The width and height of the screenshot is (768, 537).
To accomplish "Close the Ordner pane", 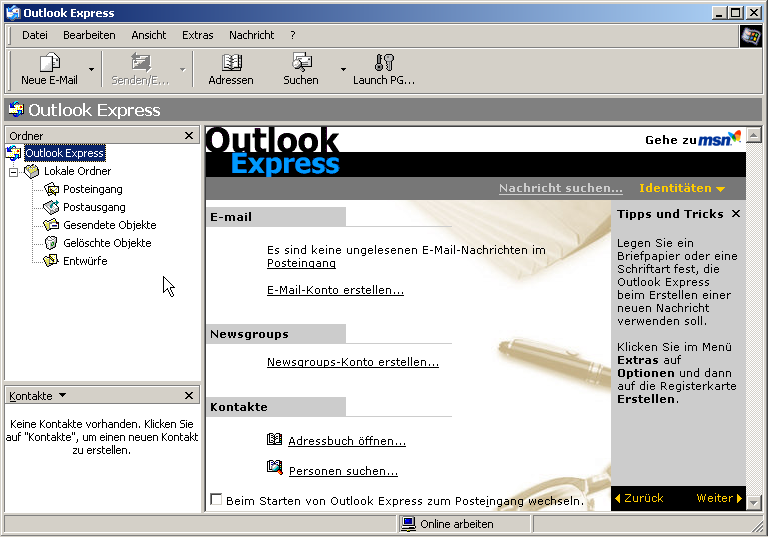I will (x=189, y=136).
